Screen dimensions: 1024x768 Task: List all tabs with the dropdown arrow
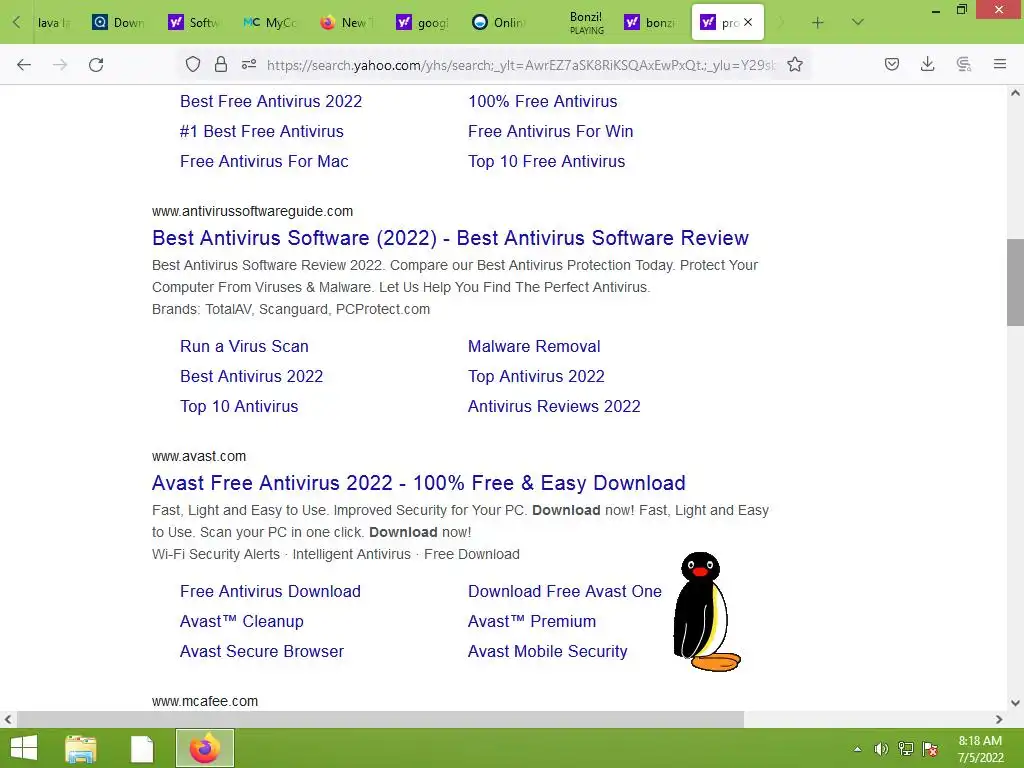[858, 22]
